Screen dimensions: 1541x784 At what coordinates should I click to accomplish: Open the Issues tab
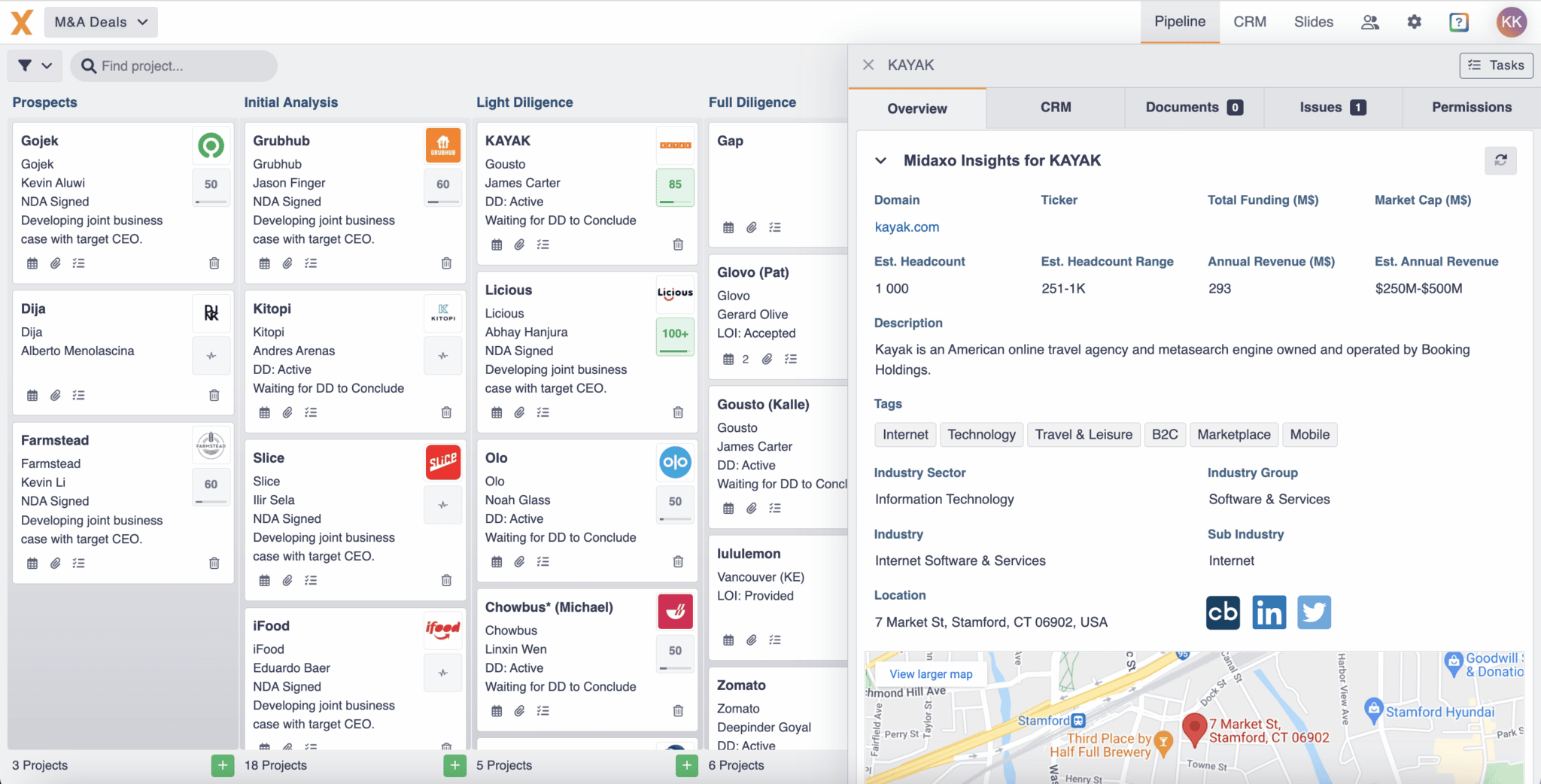click(1333, 108)
